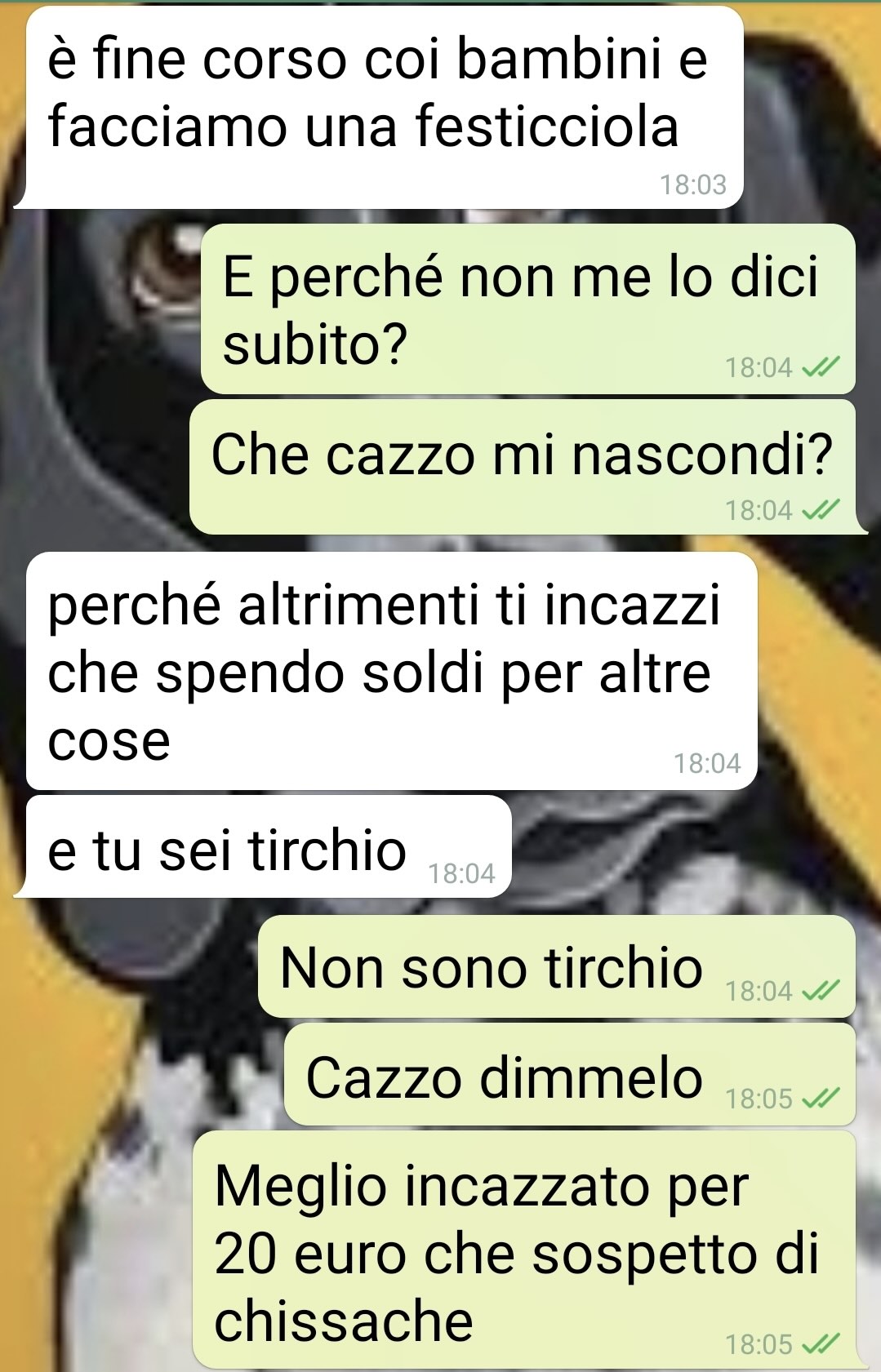Select the 'Cazzo dimmelo' message
The image size is (881, 1372).
pos(570,1074)
